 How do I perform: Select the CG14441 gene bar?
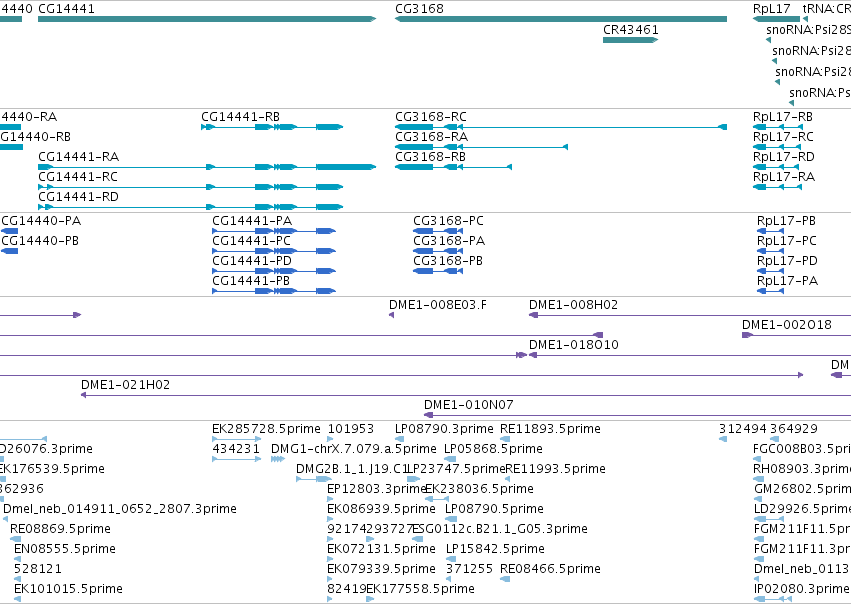point(207,19)
